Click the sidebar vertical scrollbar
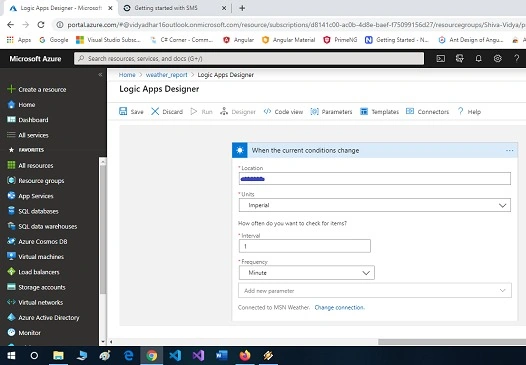 (103, 228)
